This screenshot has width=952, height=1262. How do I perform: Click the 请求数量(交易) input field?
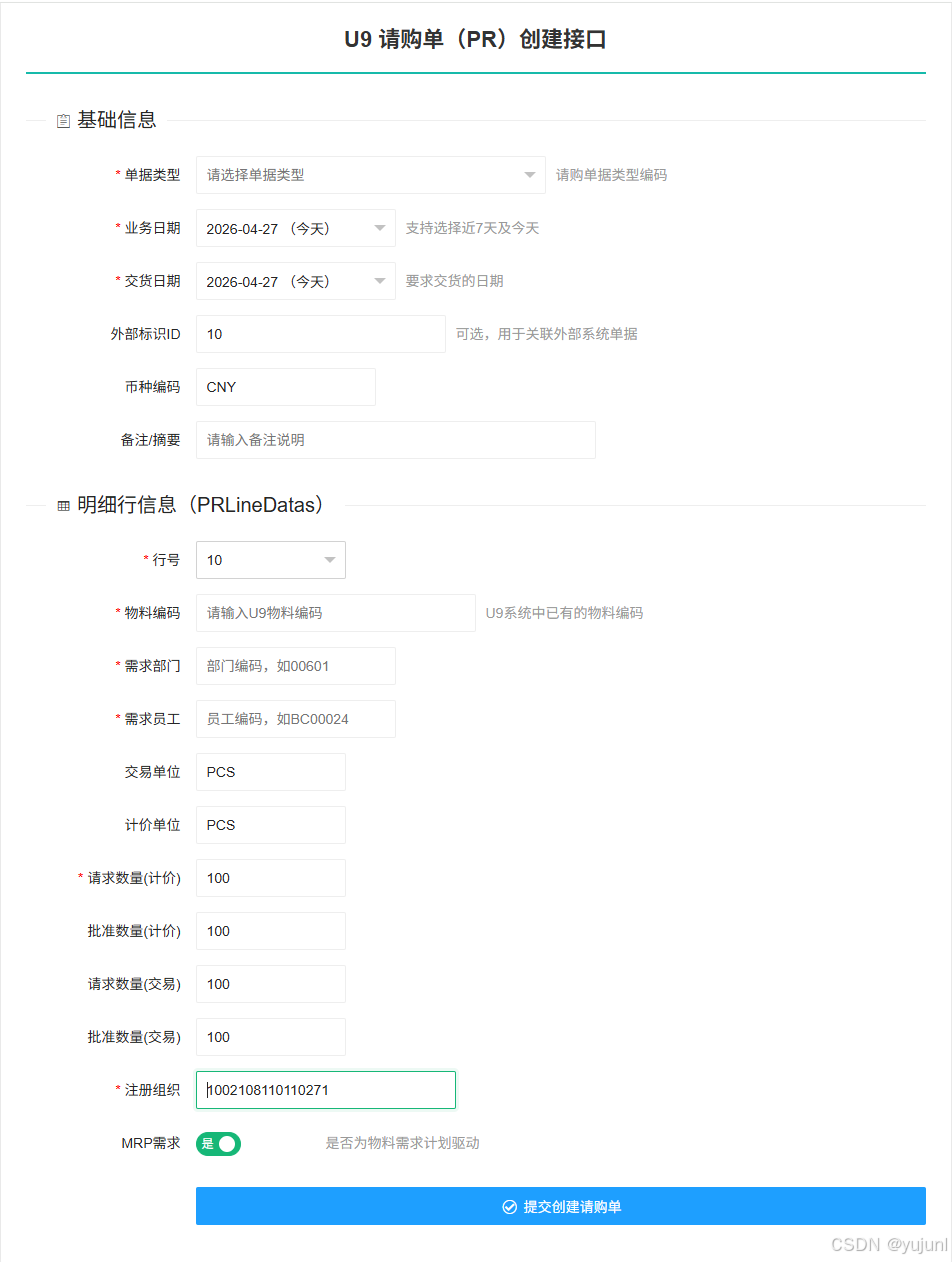tap(271, 984)
